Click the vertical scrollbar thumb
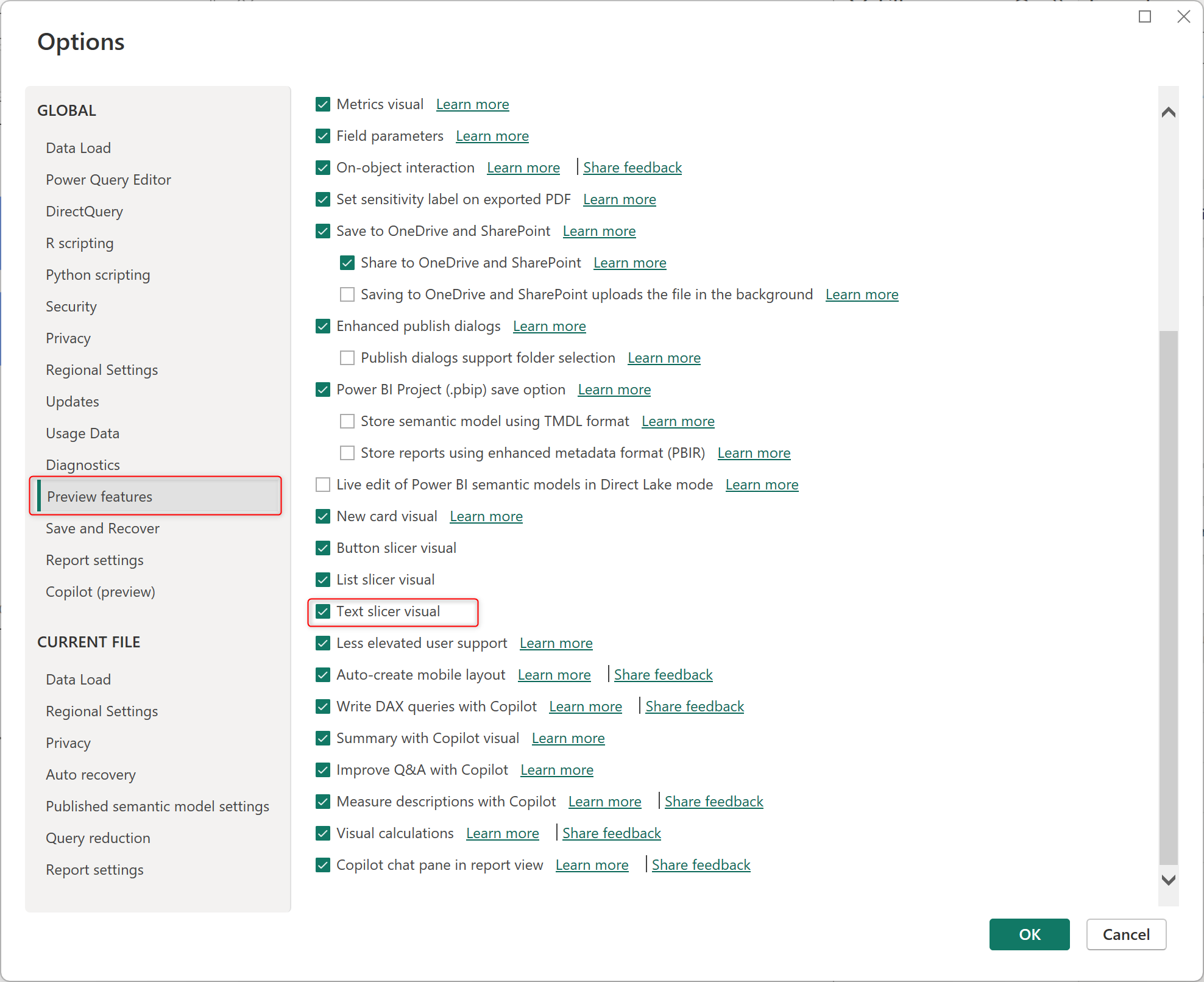The height and width of the screenshot is (982, 1204). 1168,597
